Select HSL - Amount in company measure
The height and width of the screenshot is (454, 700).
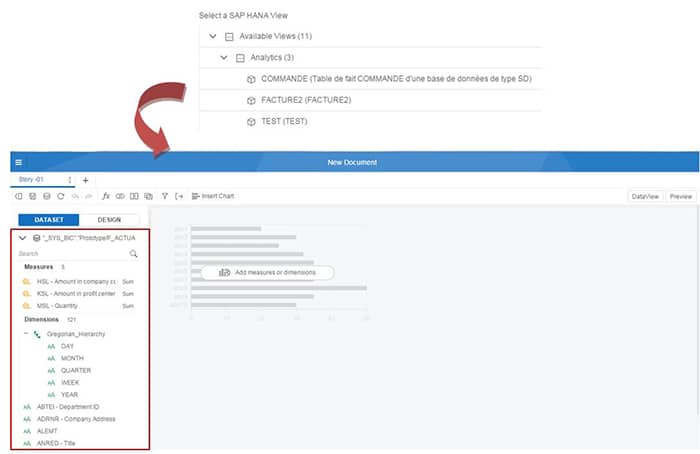[76, 282]
